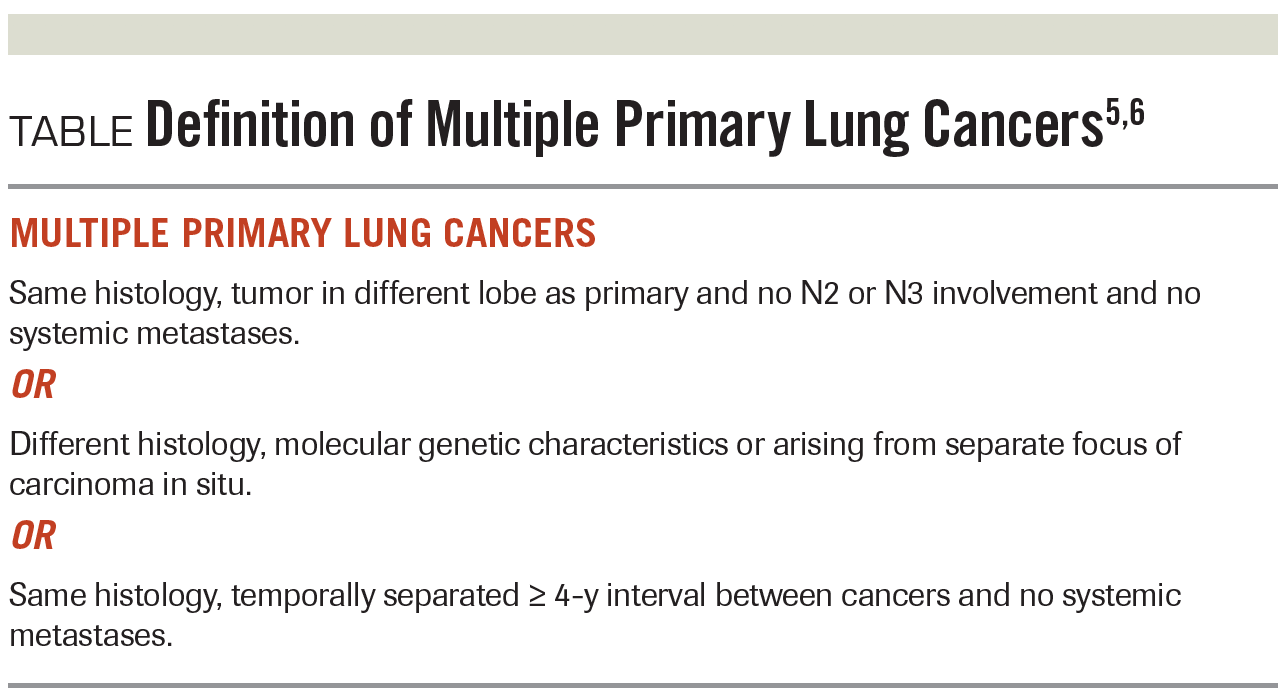
Task: Click the bottom border line of the table
Action: click(643, 686)
